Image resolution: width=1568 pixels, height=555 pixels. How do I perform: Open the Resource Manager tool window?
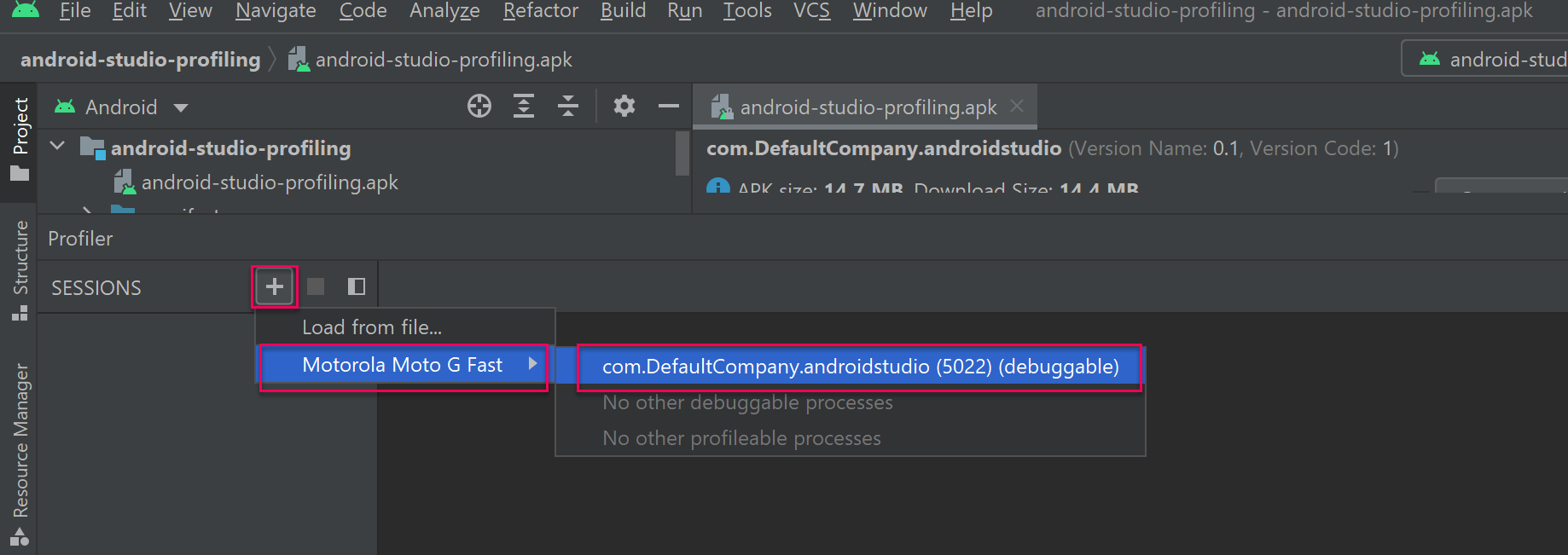point(20,454)
